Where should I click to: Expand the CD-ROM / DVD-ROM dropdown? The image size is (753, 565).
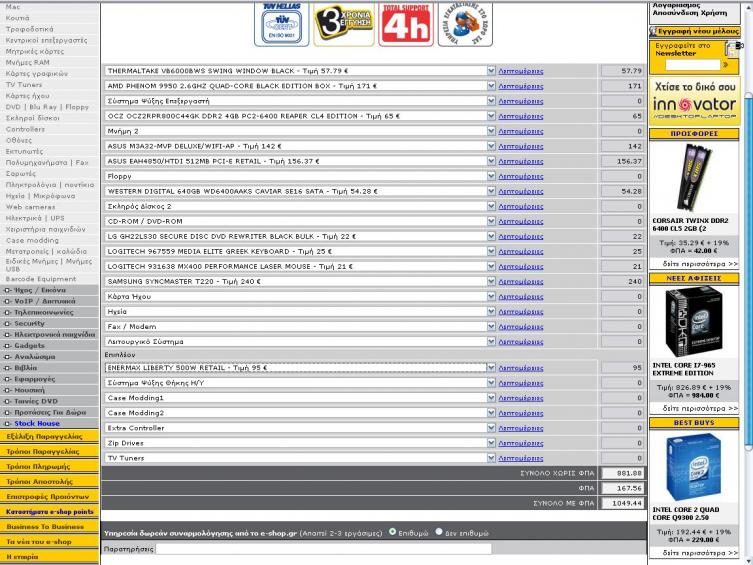(491, 221)
